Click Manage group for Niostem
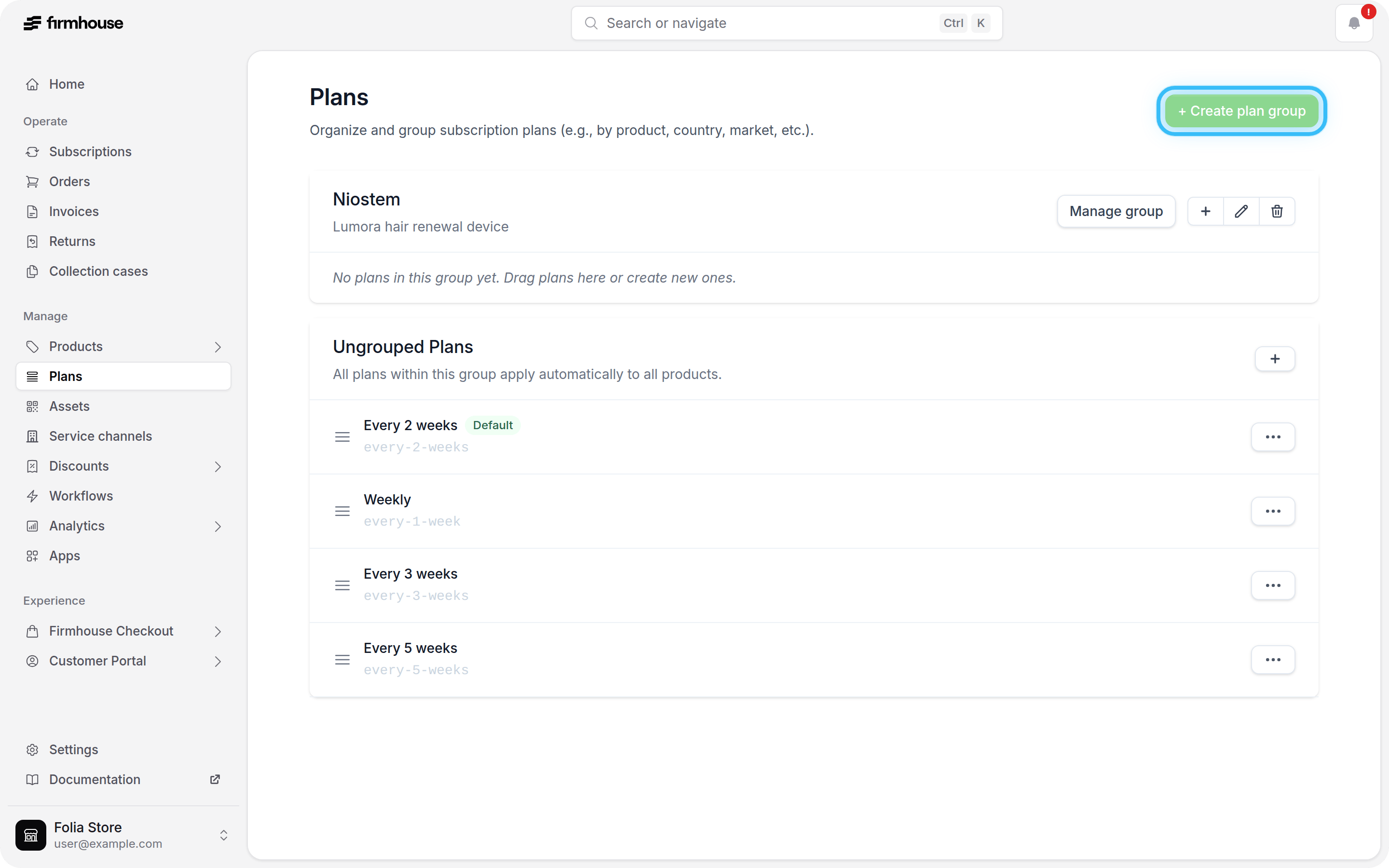This screenshot has height=868, width=1389. [1116, 211]
